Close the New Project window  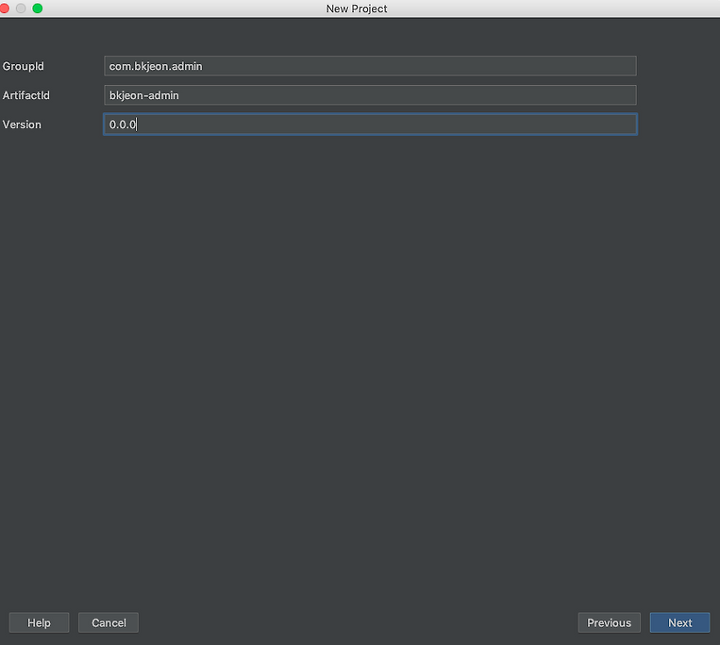tap(4, 8)
